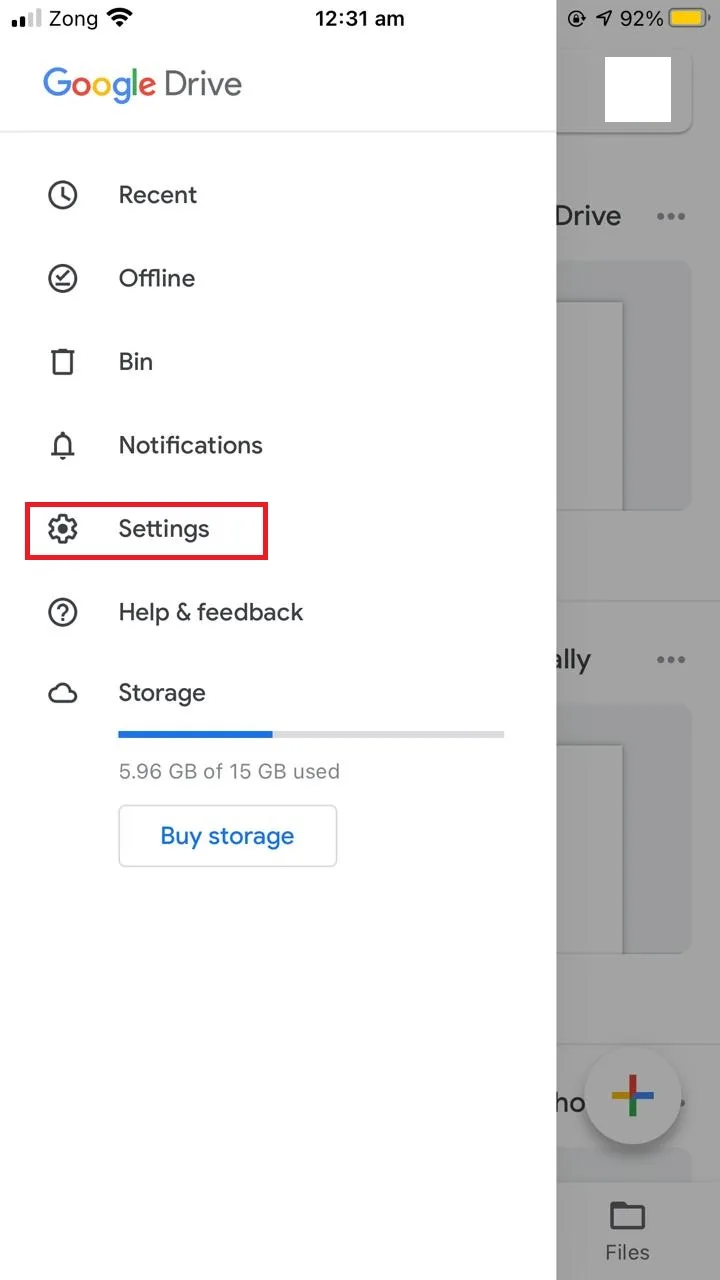Tap the storage usage progress bar

coord(311,735)
